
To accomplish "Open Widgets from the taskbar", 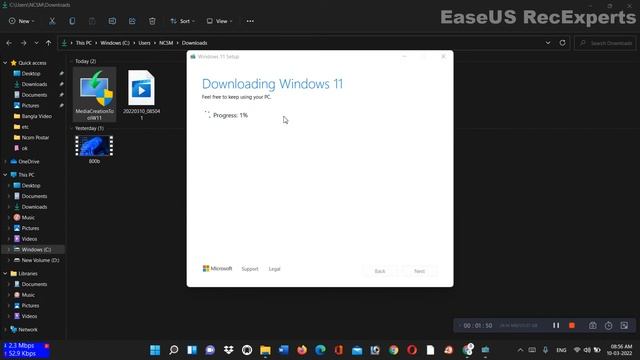I will point(192,350).
